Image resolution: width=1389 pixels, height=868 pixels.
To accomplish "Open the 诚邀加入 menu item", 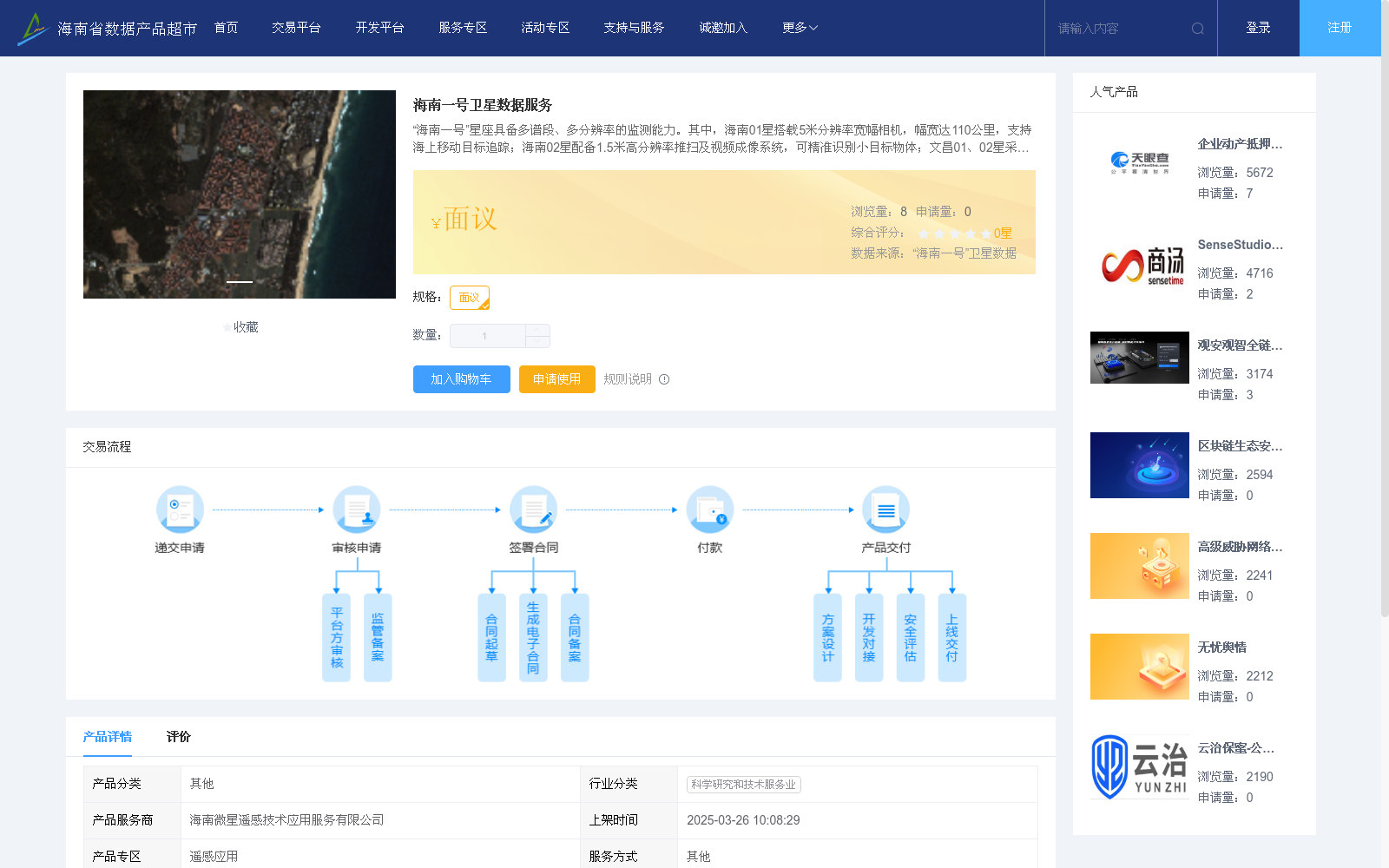I will 723,28.
